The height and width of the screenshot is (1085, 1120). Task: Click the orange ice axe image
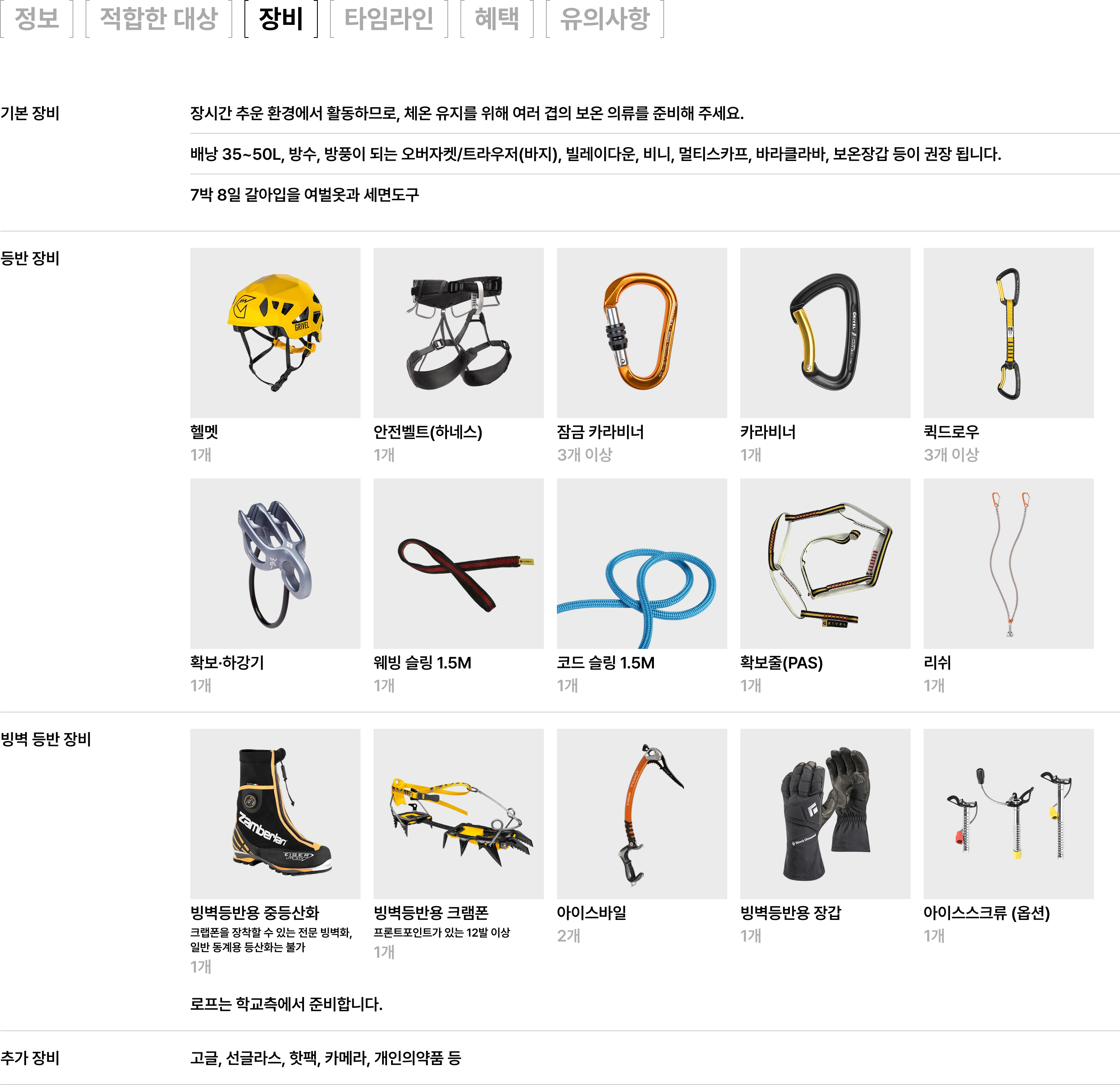[642, 814]
